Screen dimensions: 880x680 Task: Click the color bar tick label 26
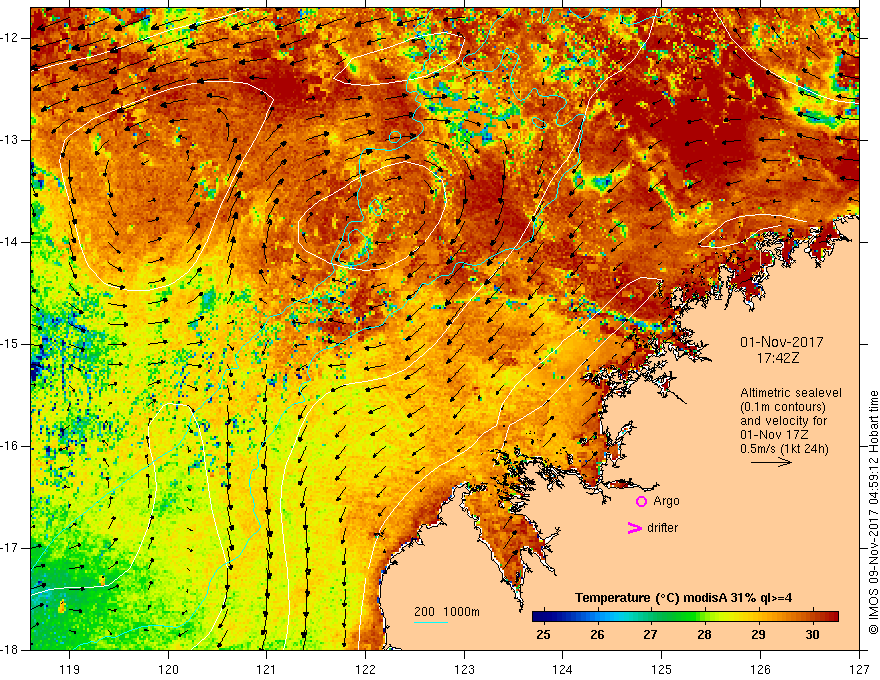click(x=597, y=635)
